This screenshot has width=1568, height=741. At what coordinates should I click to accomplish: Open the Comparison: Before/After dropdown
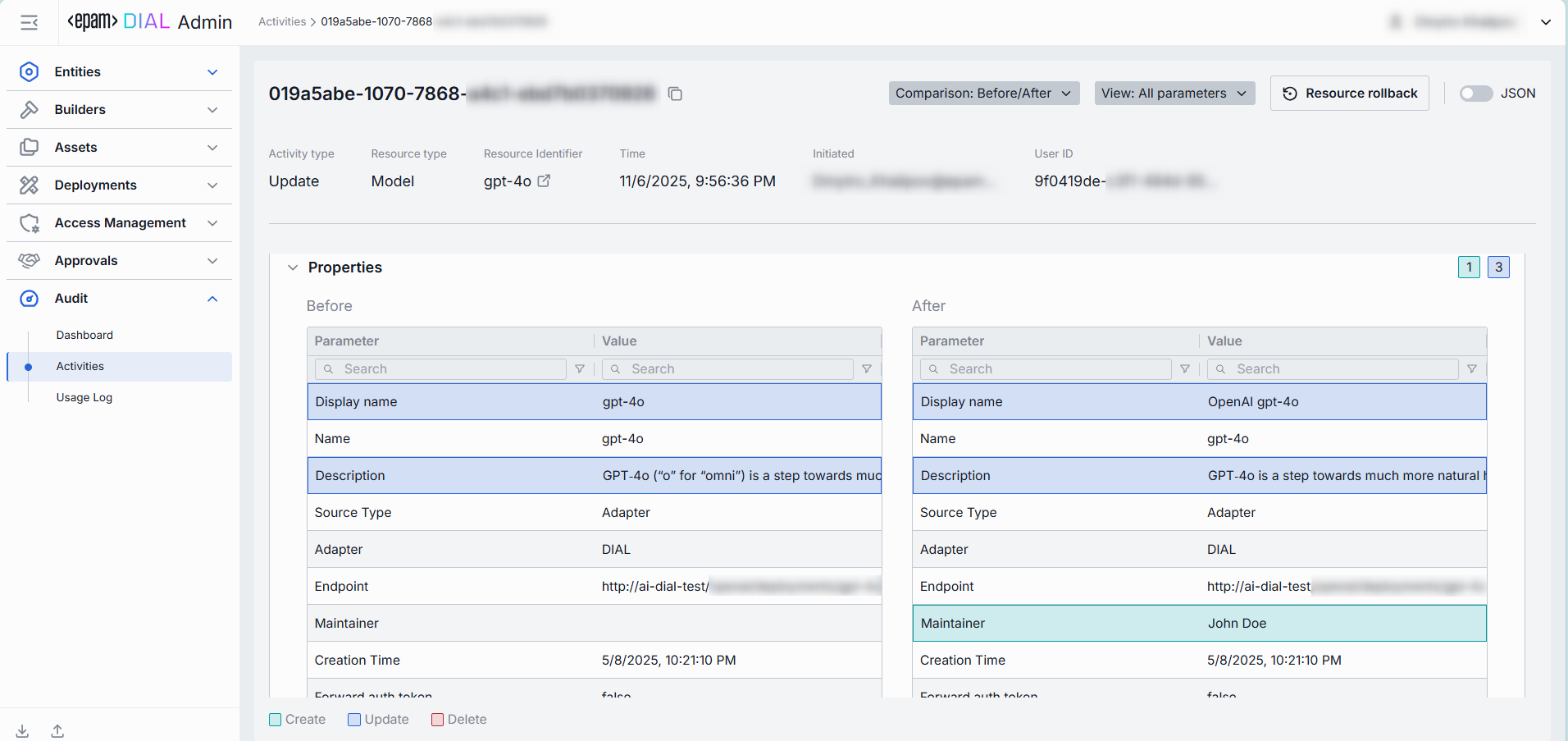click(983, 94)
